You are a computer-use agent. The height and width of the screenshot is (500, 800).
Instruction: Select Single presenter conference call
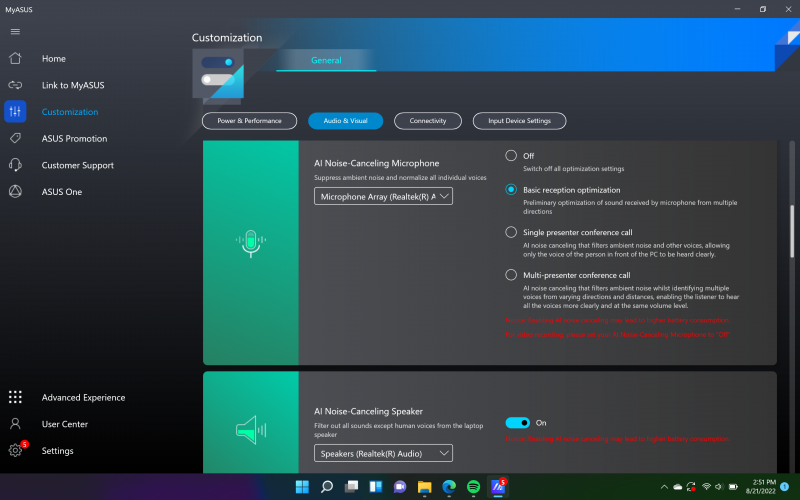pos(511,232)
